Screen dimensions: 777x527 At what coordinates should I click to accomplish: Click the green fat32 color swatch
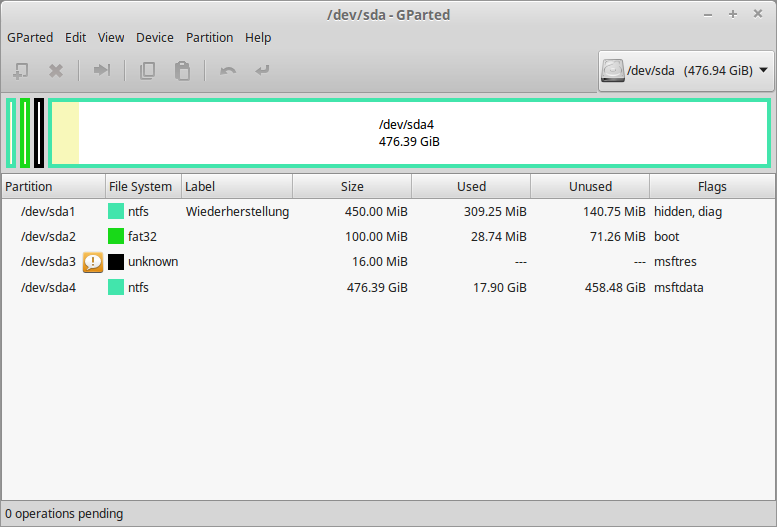click(x=115, y=236)
